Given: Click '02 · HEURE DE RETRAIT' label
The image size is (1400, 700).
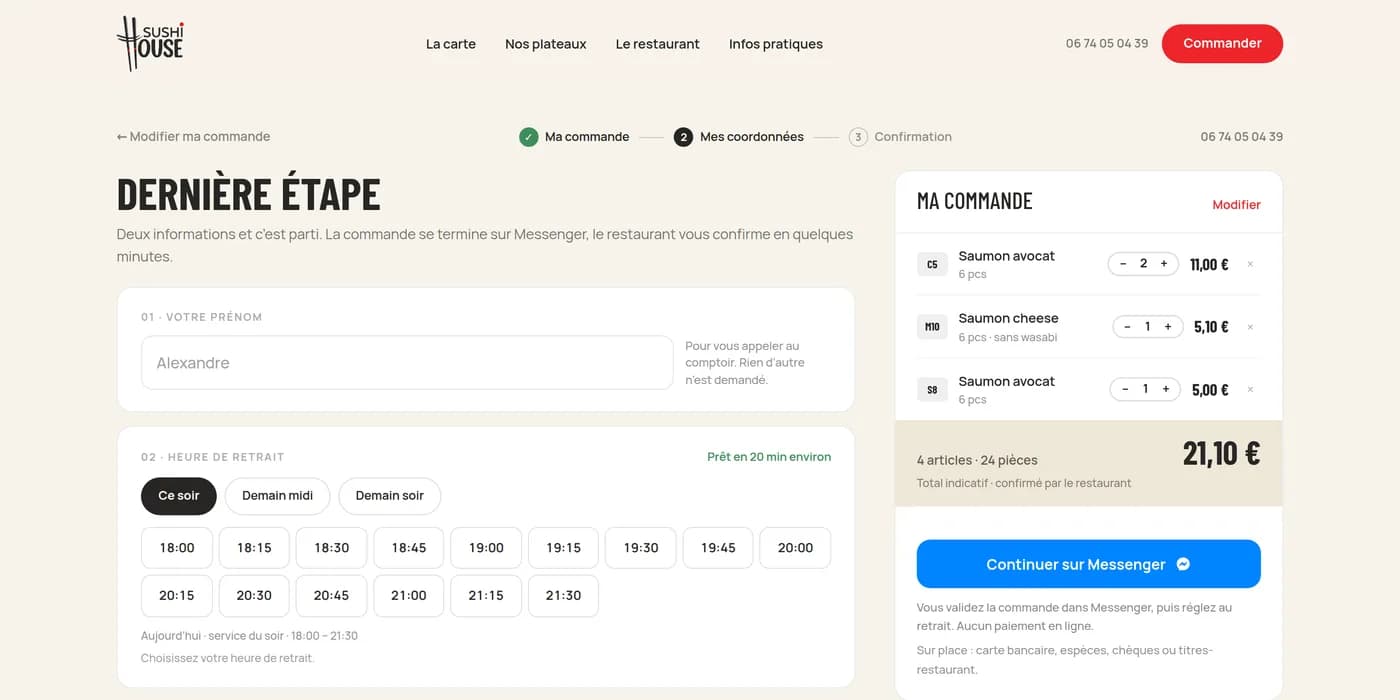Looking at the screenshot, I should click(213, 457).
